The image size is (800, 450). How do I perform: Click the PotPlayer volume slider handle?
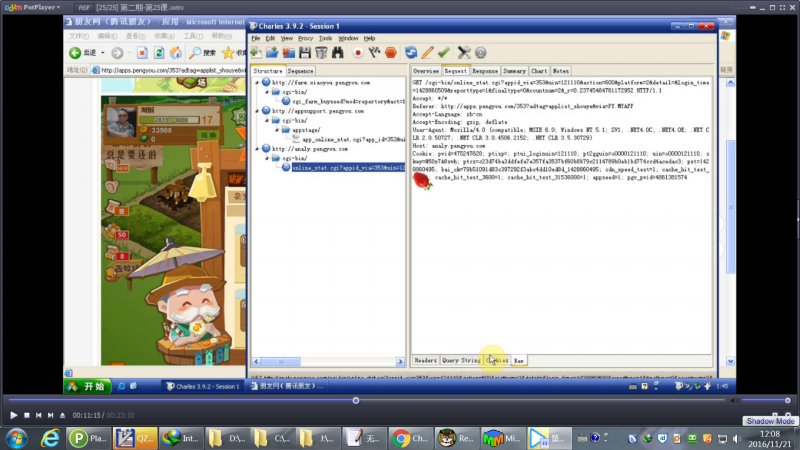(788, 401)
